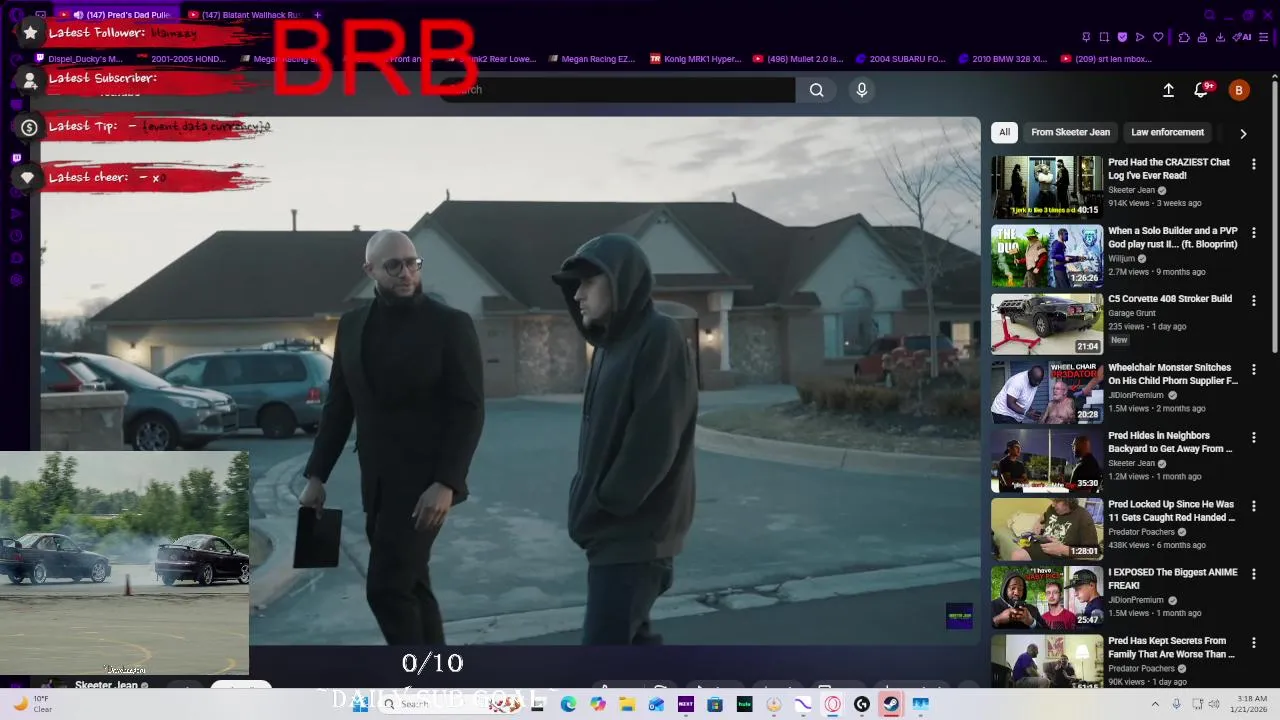
Task: Click the player arrow icon in browser toolbar
Action: 1140,37
